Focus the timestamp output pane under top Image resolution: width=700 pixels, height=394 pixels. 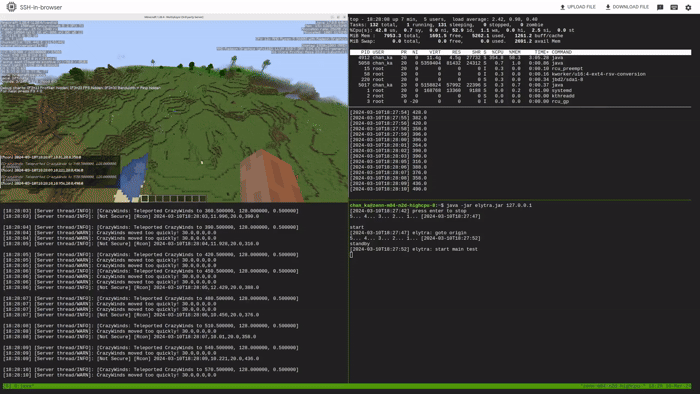pyautogui.click(x=520, y=151)
